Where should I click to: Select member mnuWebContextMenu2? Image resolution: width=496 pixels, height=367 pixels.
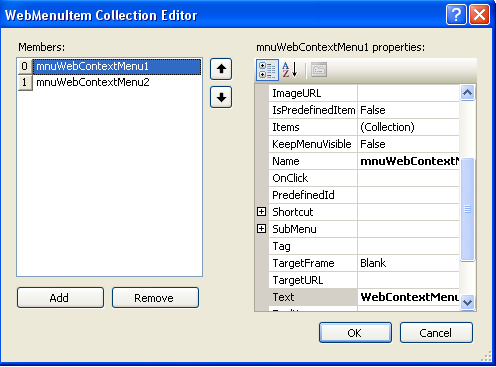click(x=117, y=82)
